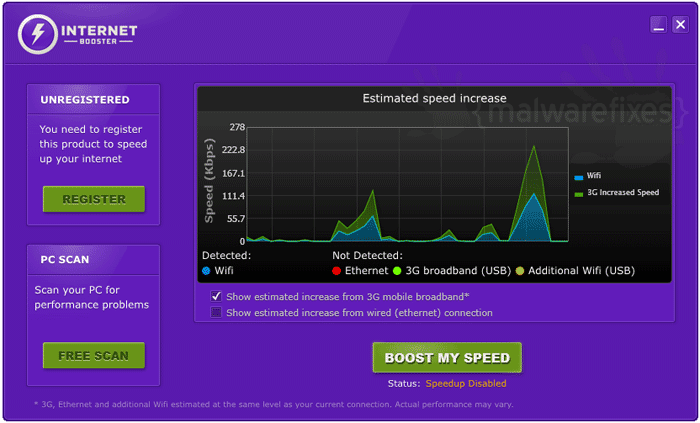Click the INTERNET BOOSTER title text

coord(99,34)
